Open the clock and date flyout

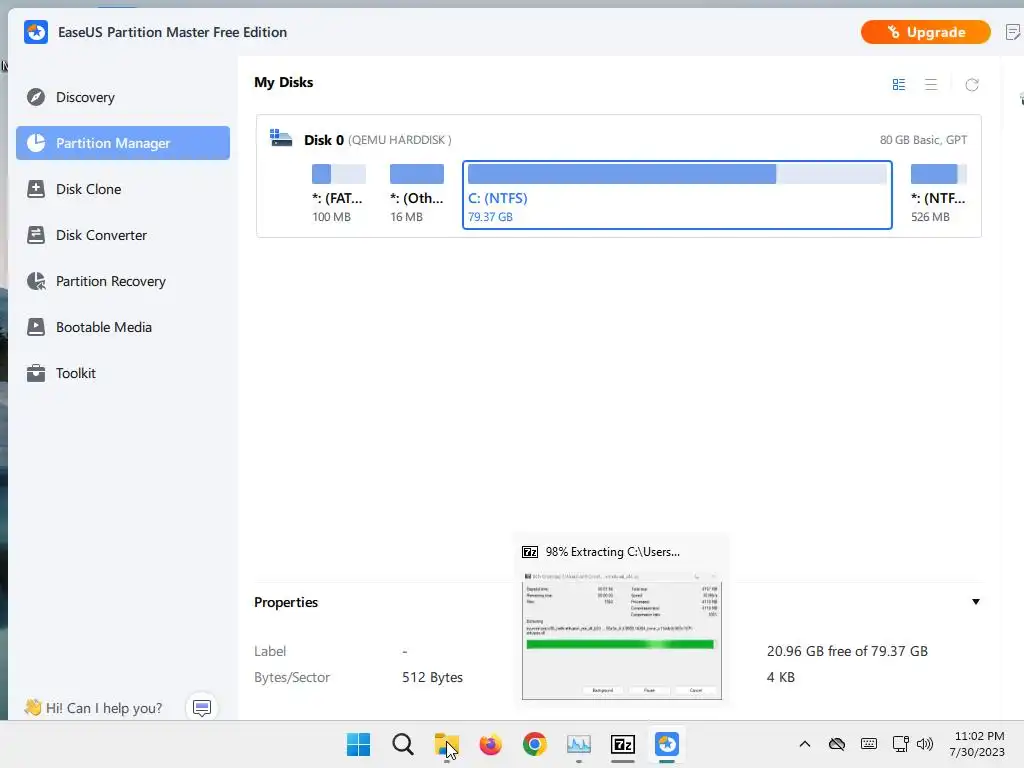pyautogui.click(x=978, y=744)
